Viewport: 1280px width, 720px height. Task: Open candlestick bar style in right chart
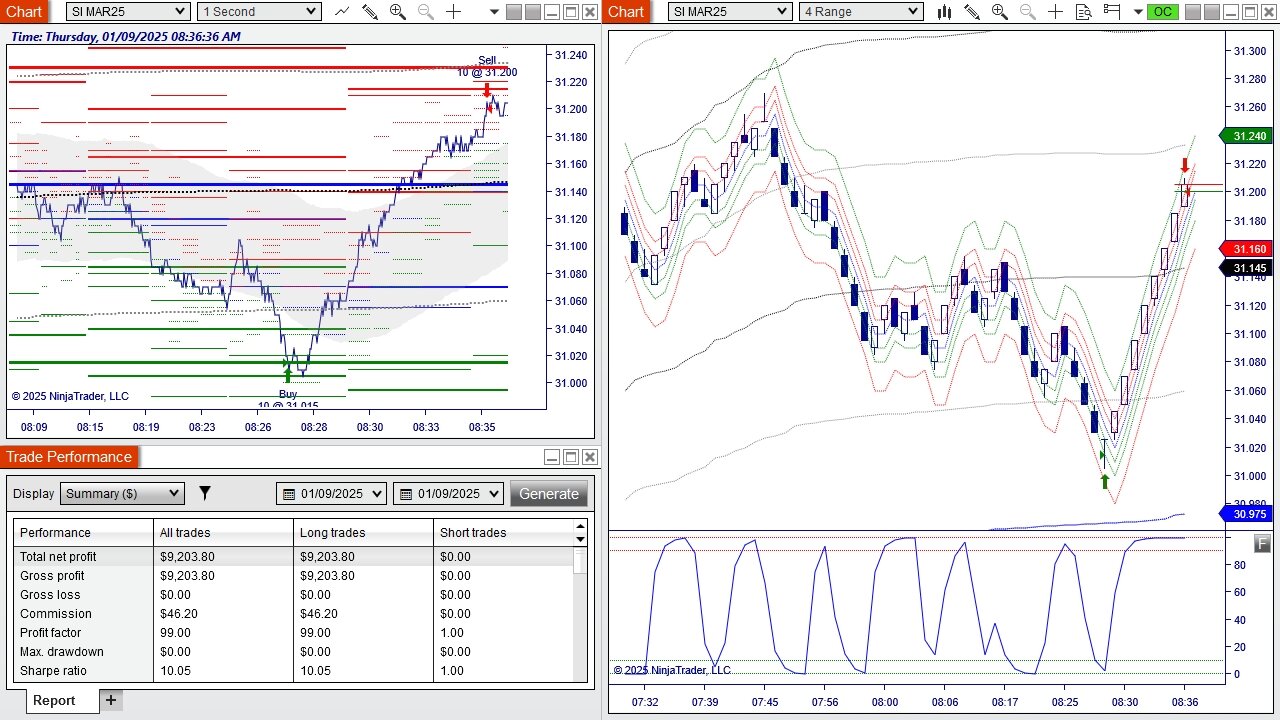pyautogui.click(x=944, y=12)
